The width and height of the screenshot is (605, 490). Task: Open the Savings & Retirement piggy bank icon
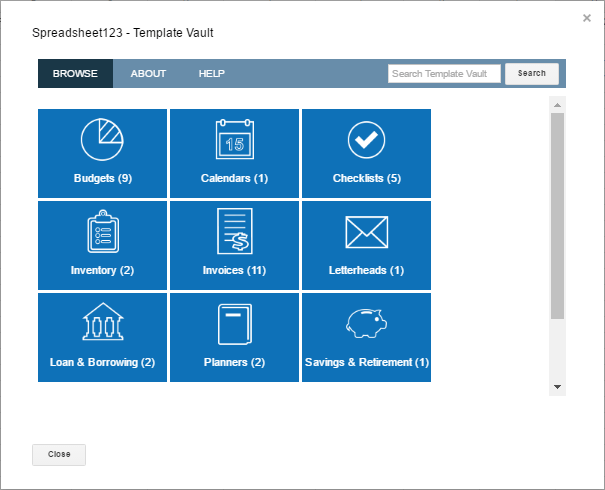pos(366,323)
